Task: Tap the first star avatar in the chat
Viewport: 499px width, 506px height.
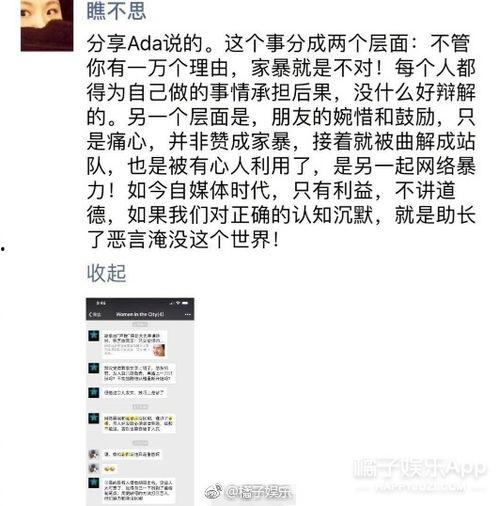Action: [94, 336]
